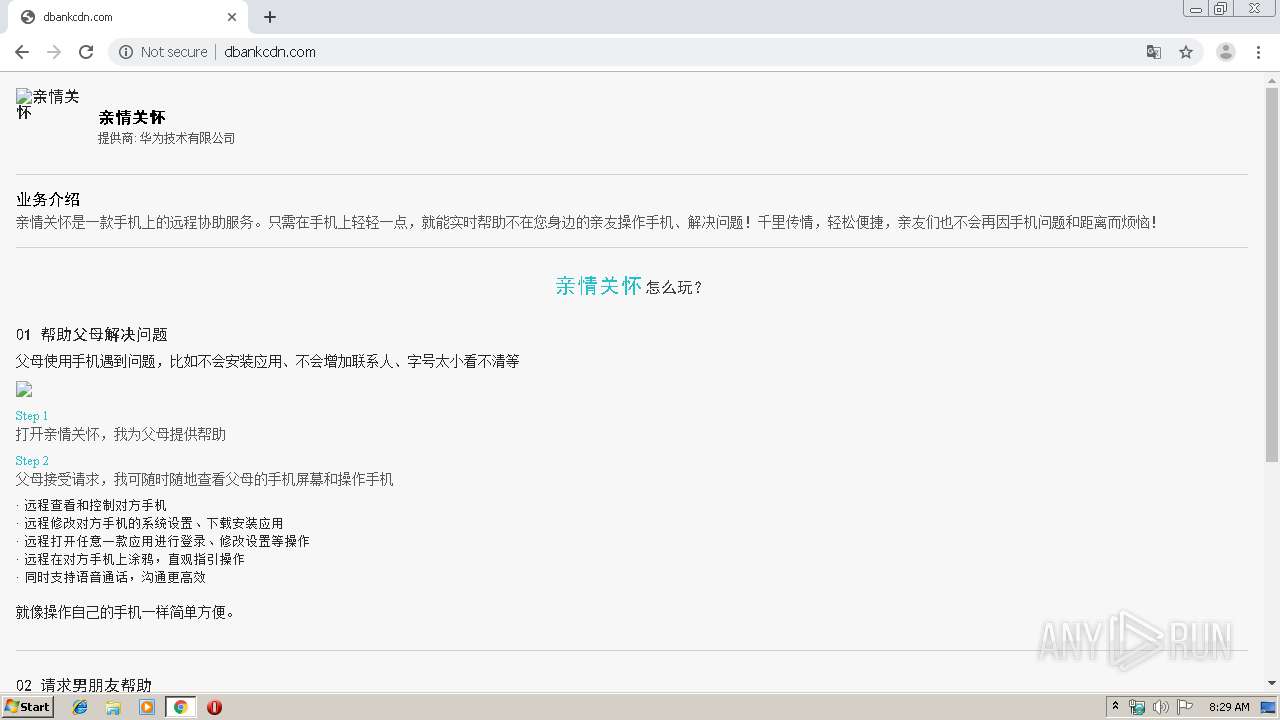Select the dbankcdn.com tab

point(128,17)
